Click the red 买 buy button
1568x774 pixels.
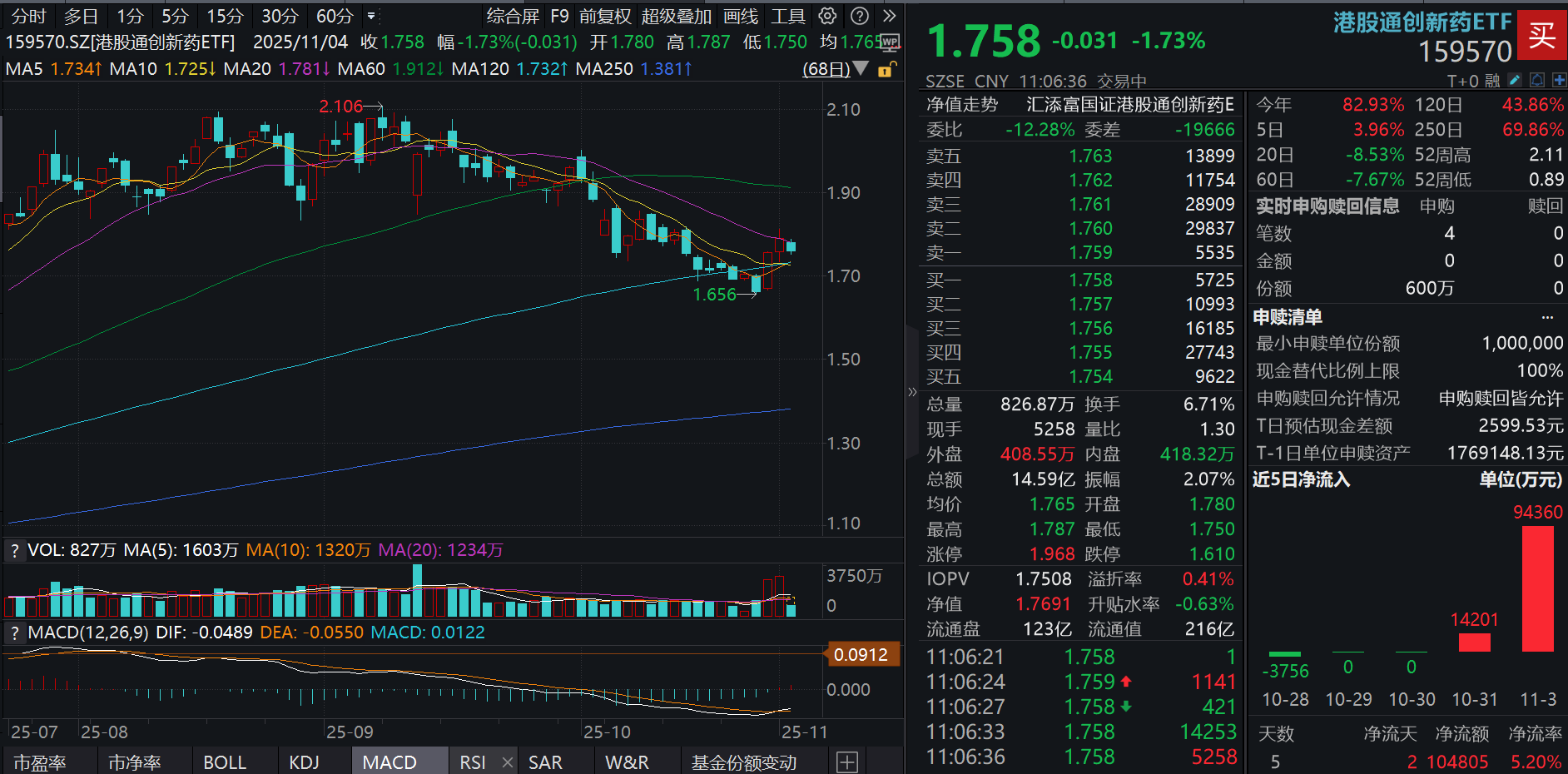1542,39
